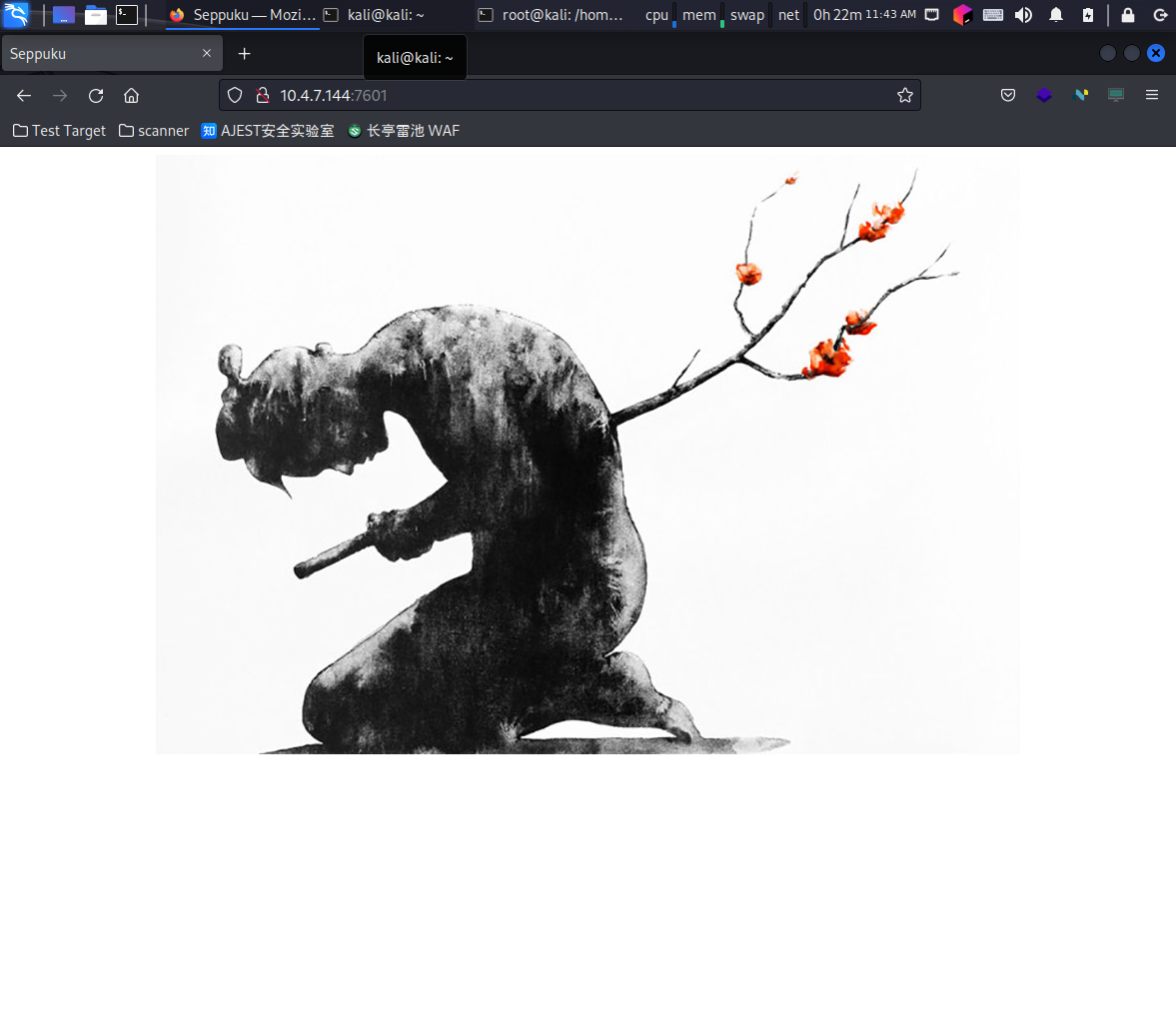1176x1034 pixels.
Task: Click the net monitor in the panel
Action: pyautogui.click(x=790, y=14)
